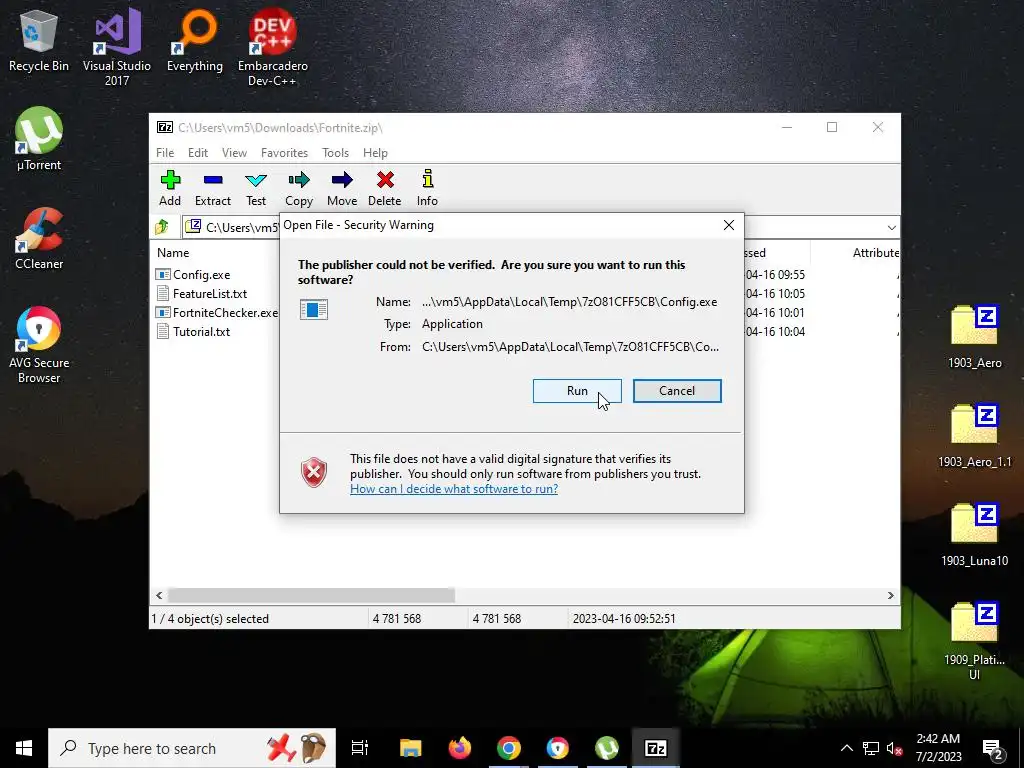The image size is (1024, 768).
Task: Select the 1903_Aero_1.1 zip folder icon
Action: pyautogui.click(x=974, y=436)
